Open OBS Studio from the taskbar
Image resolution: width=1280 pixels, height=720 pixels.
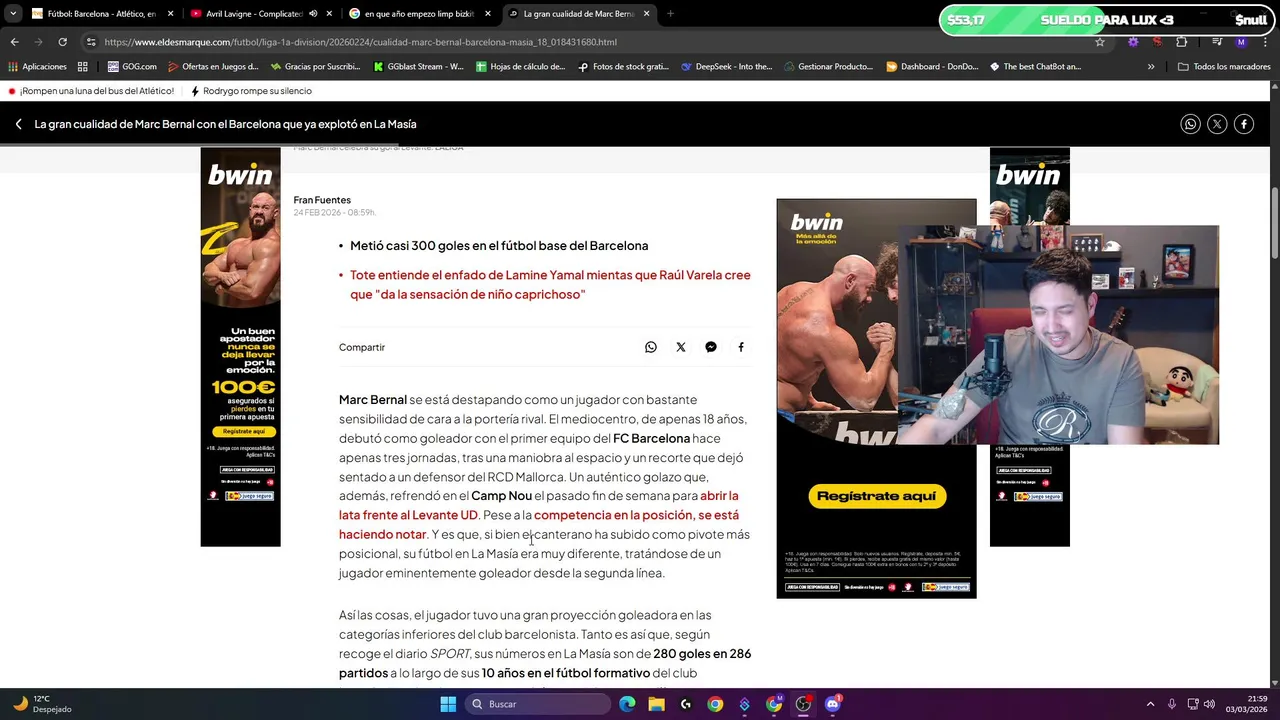click(803, 704)
